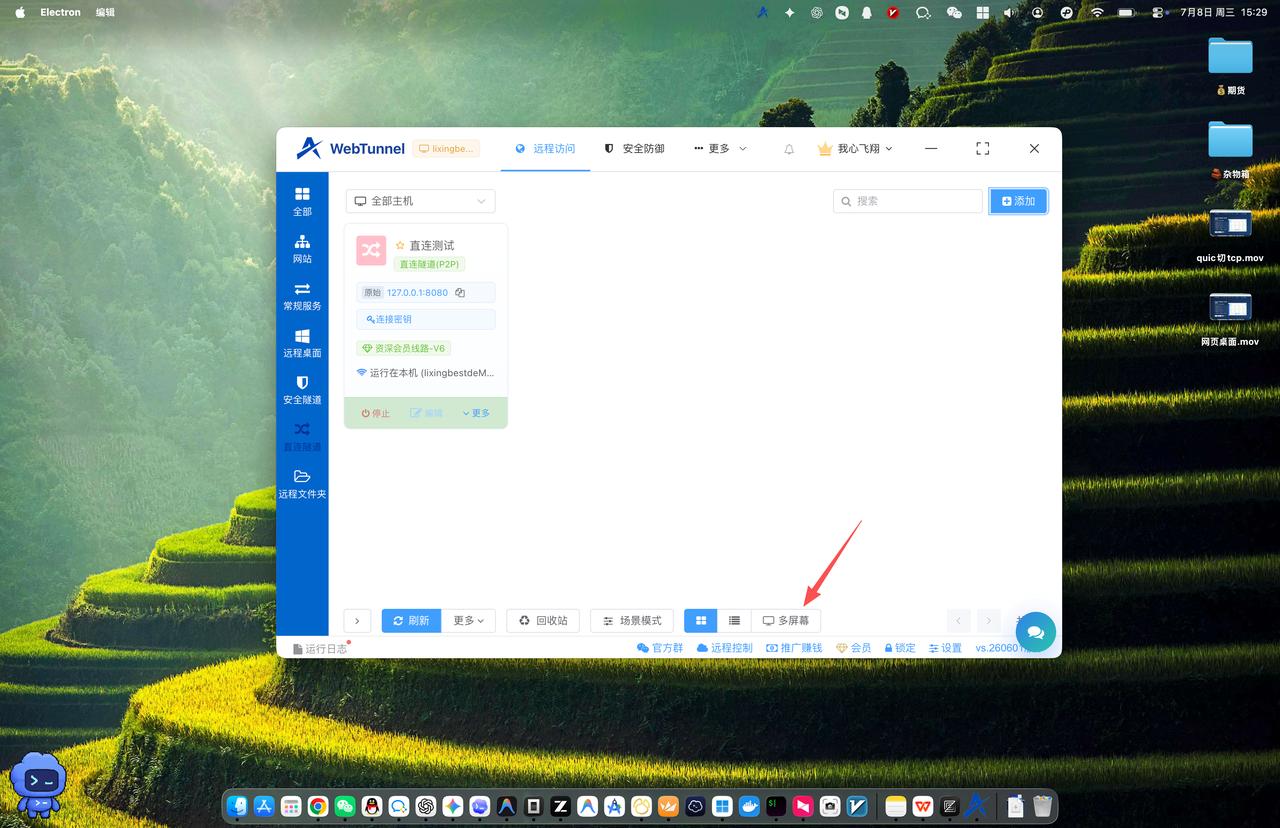Click the Wi-Fi icon in menu bar

[1097, 12]
